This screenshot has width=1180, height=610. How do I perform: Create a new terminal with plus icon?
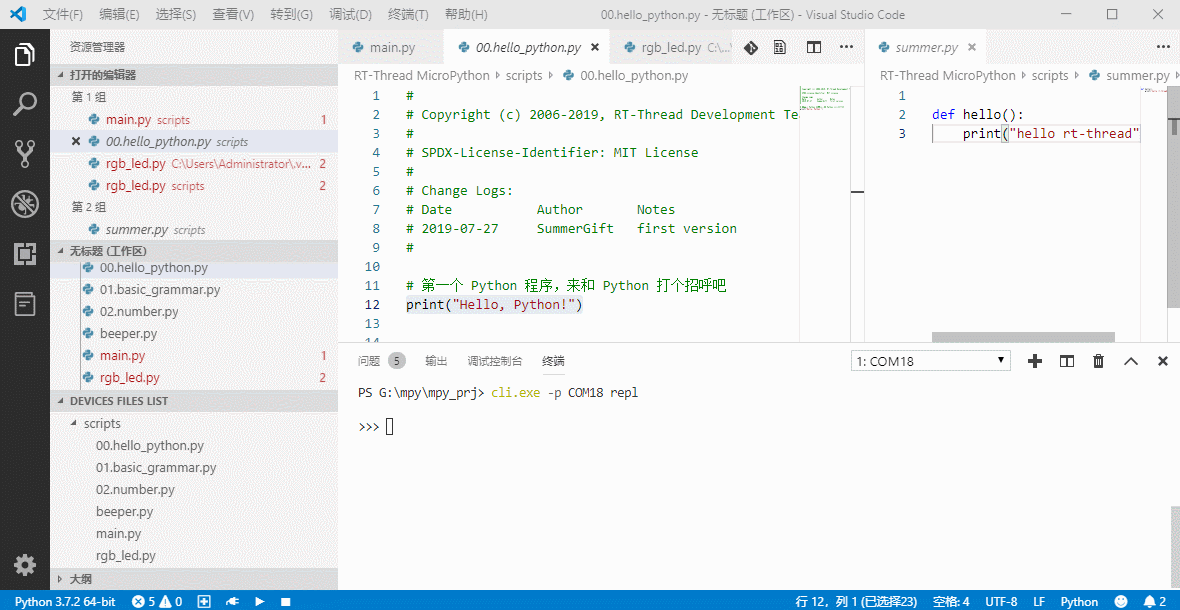1035,361
